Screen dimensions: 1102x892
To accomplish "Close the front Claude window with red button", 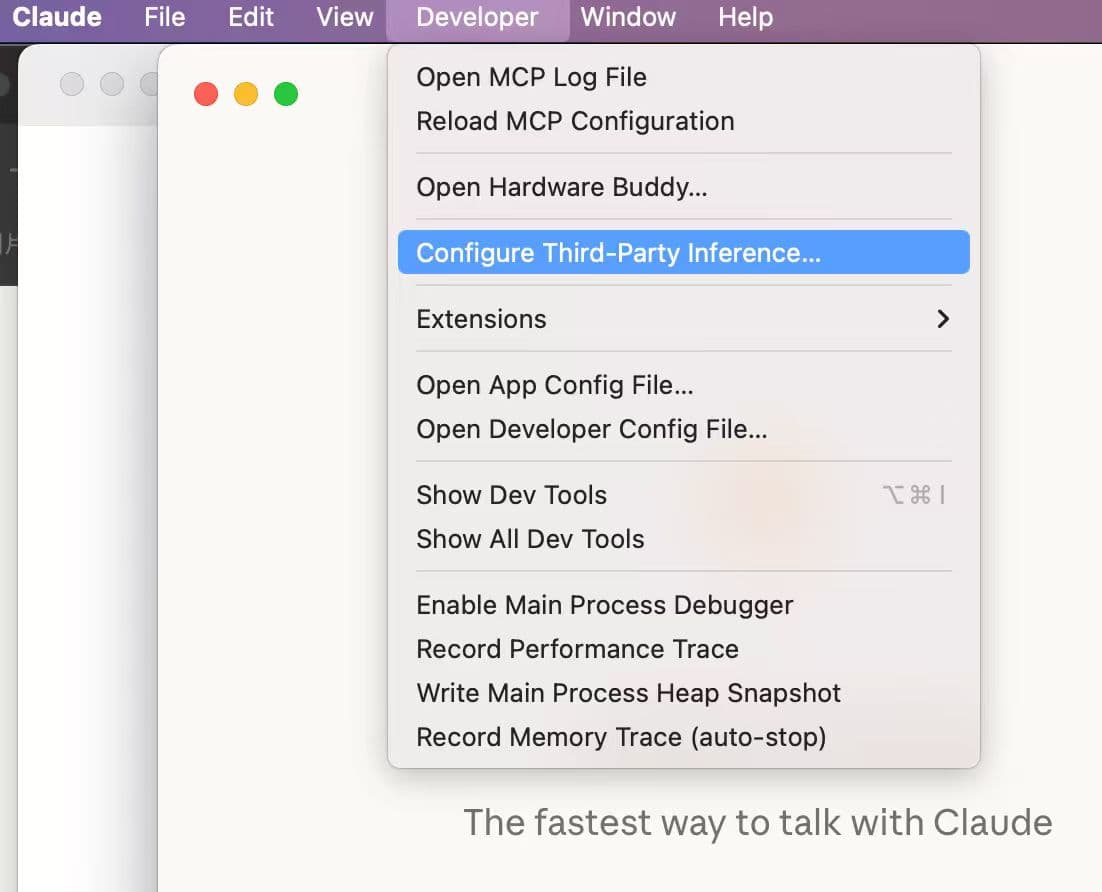I will 206,93.
